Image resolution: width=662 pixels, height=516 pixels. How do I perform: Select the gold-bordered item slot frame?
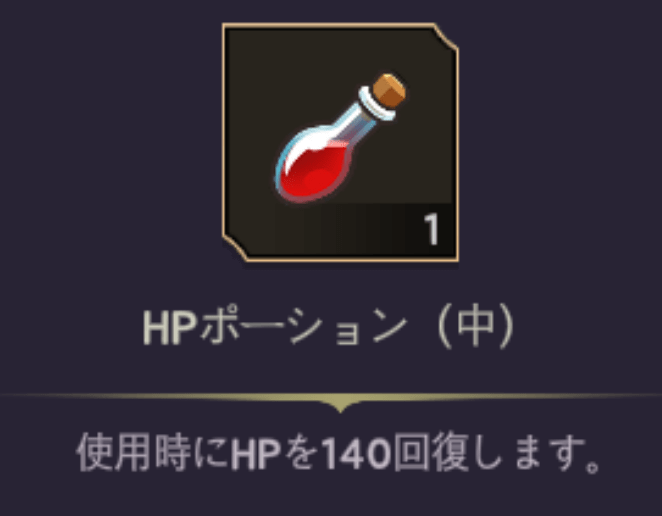(340, 142)
